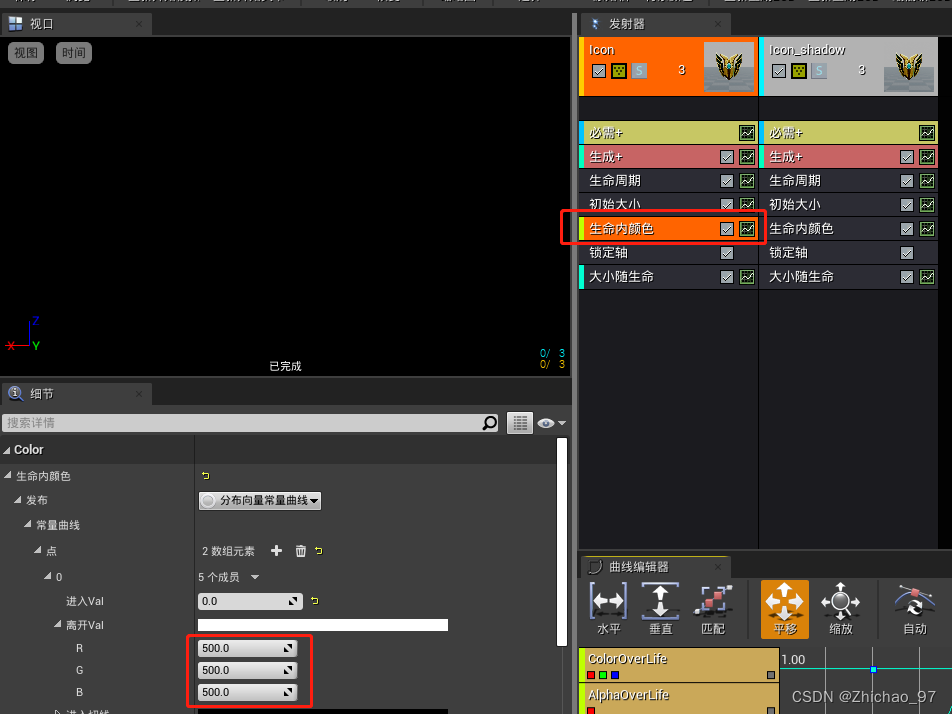
Task: Toggle rendering mode icon on Icon emitter
Action: pos(619,71)
